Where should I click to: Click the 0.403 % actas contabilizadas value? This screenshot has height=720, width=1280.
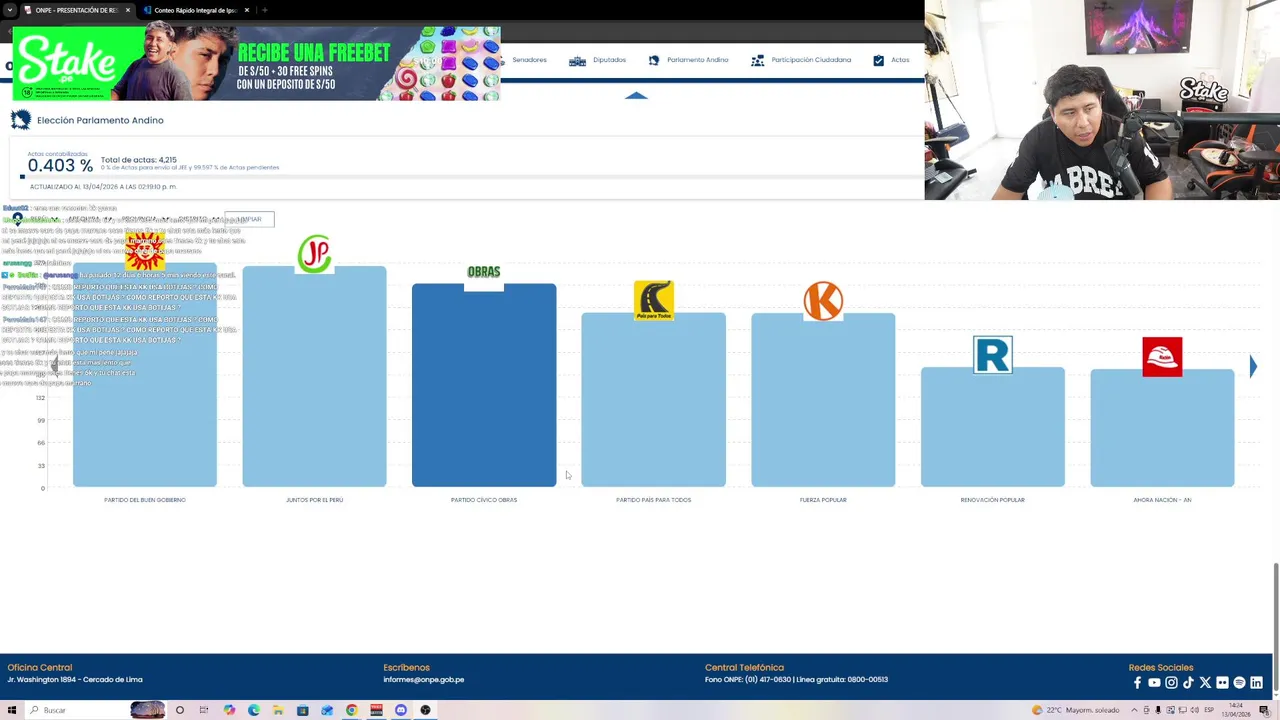[x=60, y=166]
